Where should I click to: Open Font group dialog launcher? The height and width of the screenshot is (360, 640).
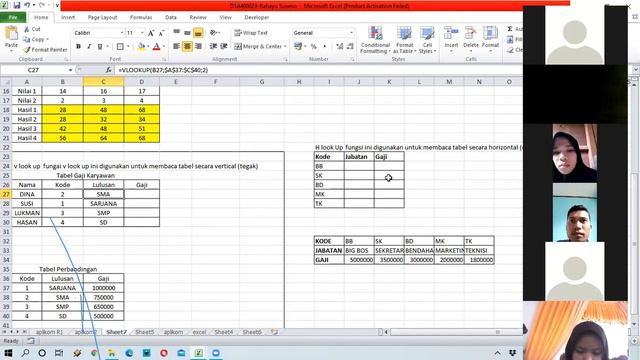[x=164, y=60]
